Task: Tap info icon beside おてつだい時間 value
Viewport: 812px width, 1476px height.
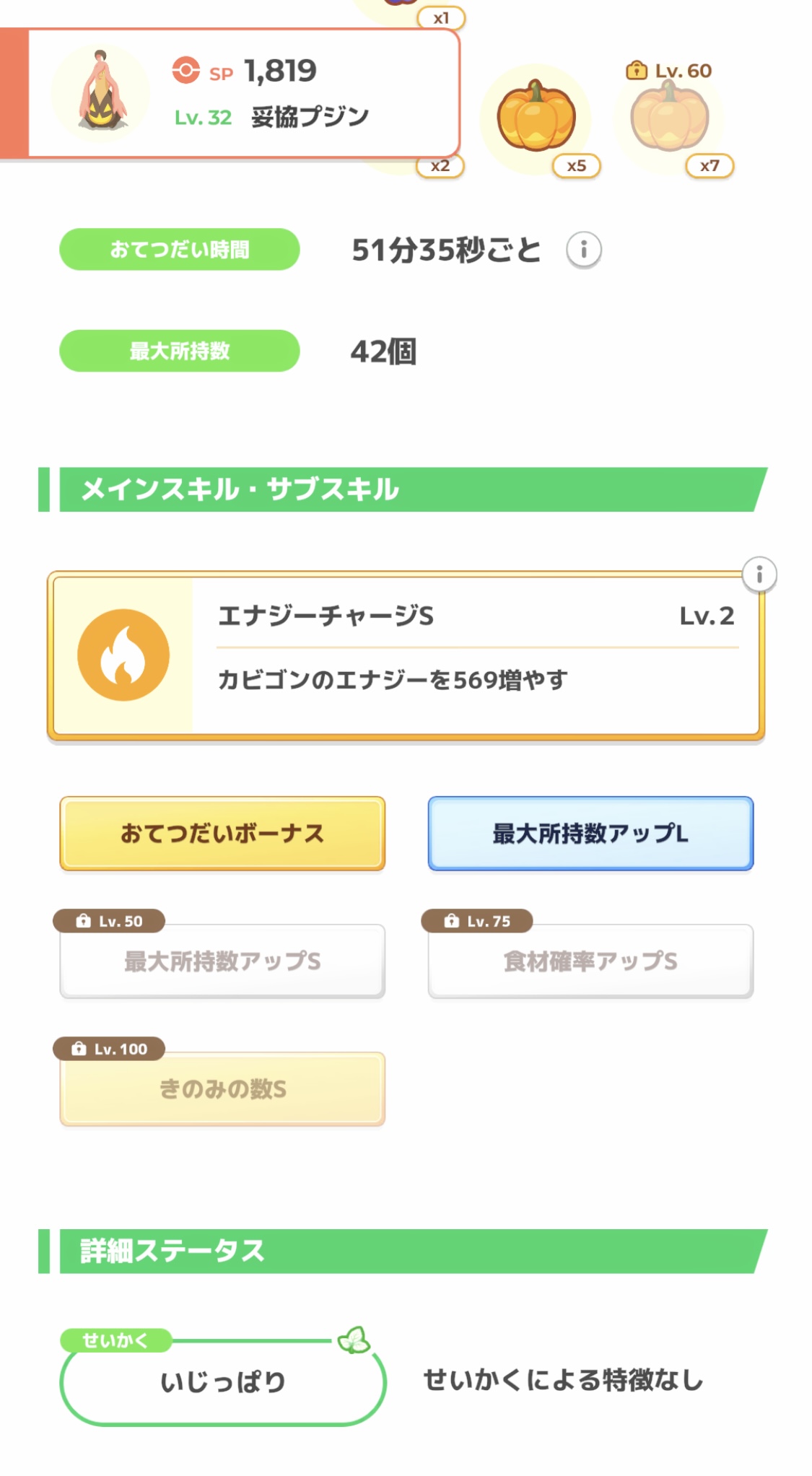Action: [x=583, y=250]
